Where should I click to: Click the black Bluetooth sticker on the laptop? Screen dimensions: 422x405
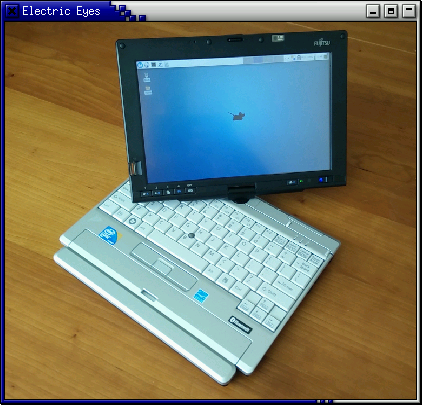tap(240, 324)
